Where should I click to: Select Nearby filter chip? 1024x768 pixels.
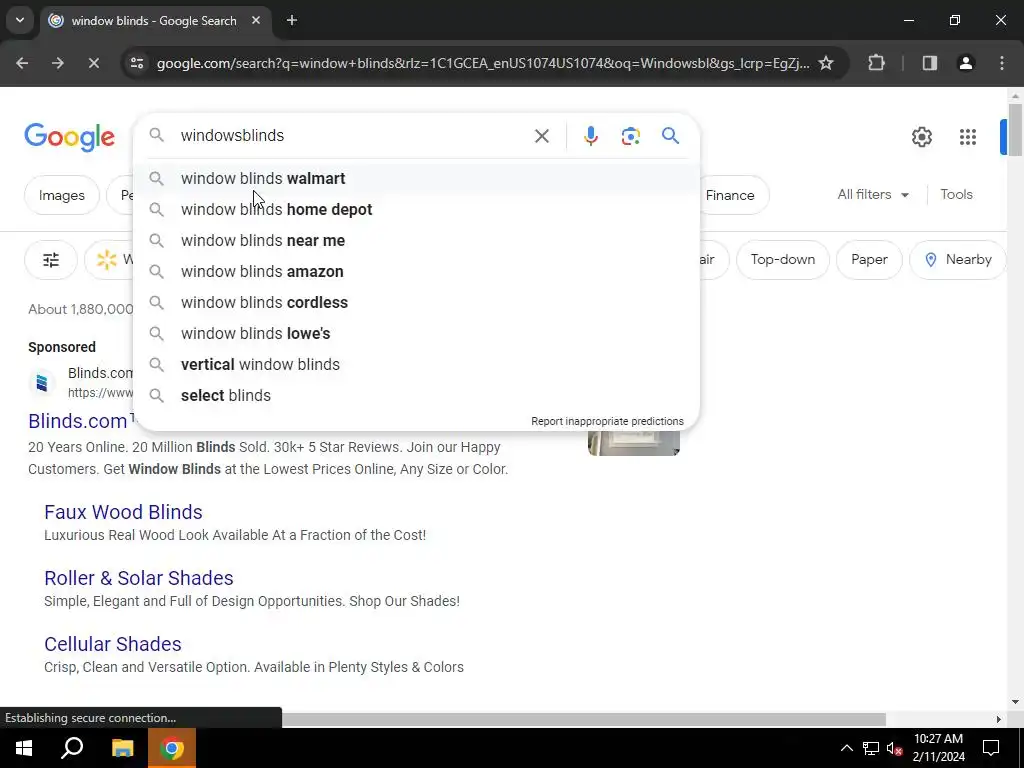click(x=958, y=260)
